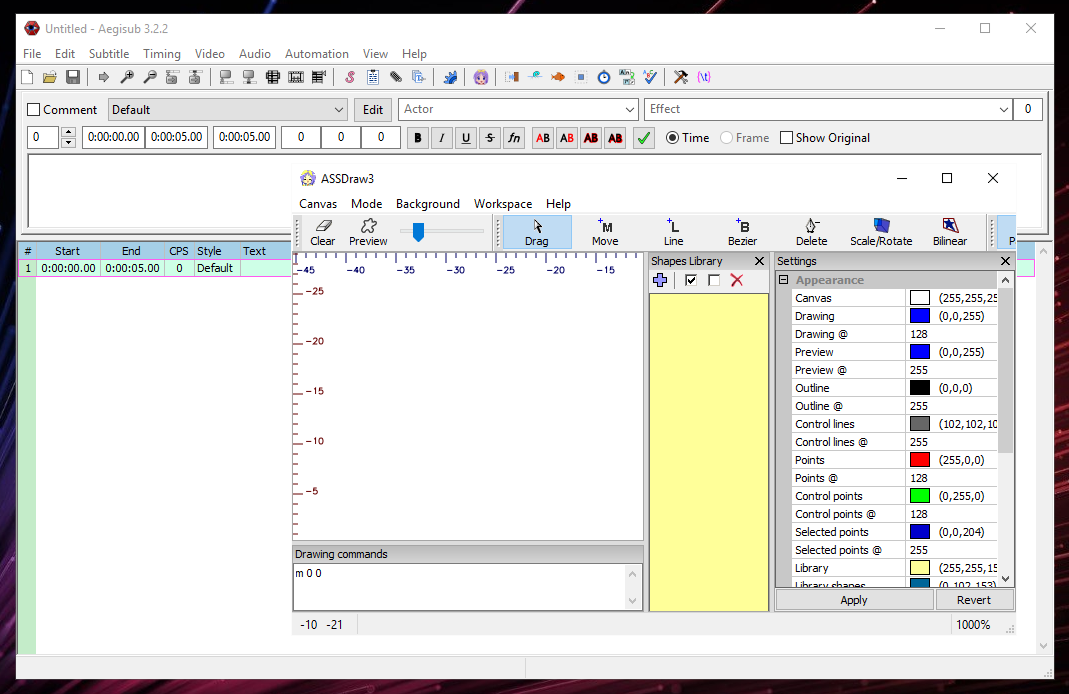Open Options hammer and wrench icon
This screenshot has width=1069, height=694.
[680, 77]
